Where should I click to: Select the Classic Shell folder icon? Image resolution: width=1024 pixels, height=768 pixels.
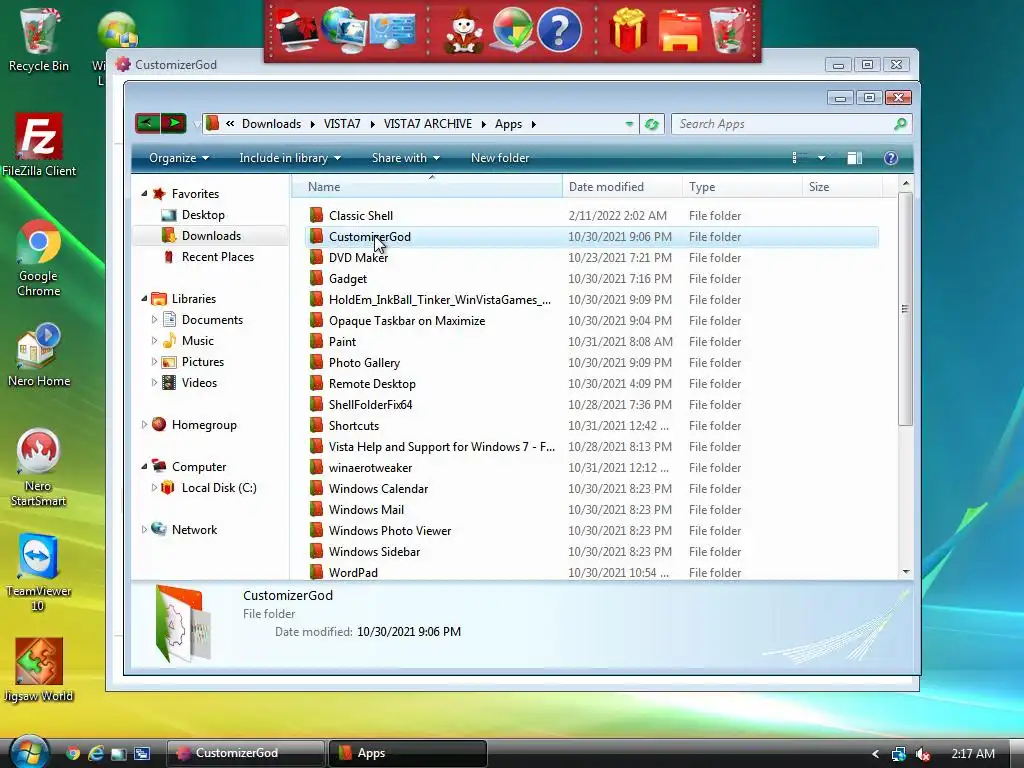316,216
